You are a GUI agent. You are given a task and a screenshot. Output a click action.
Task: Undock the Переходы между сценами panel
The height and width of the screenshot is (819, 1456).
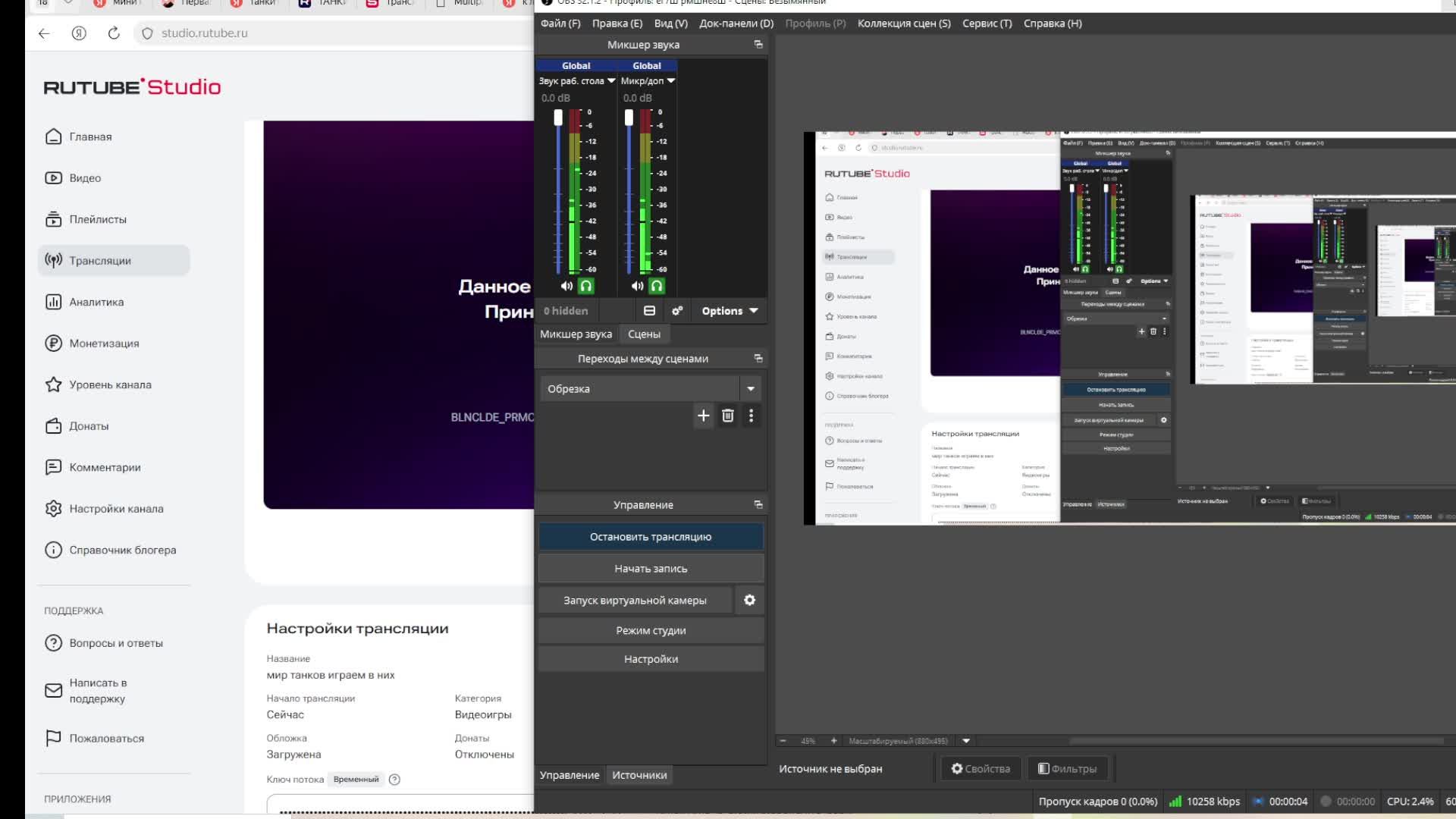coord(758,359)
